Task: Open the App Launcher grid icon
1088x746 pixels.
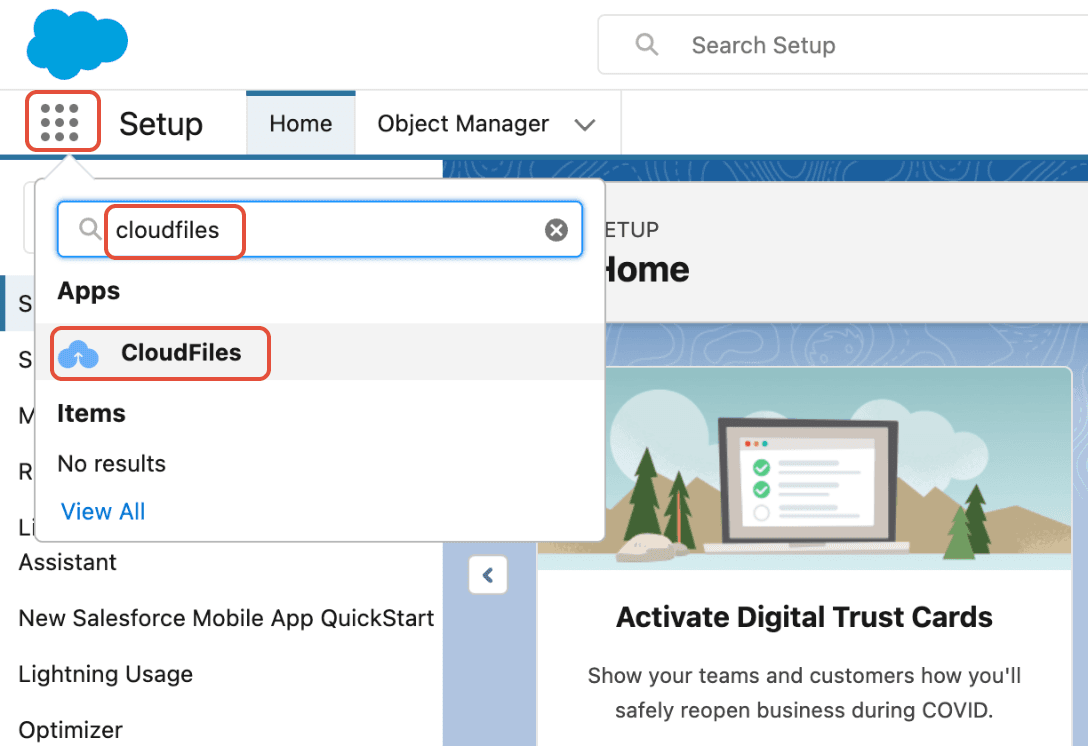Action: click(x=62, y=121)
